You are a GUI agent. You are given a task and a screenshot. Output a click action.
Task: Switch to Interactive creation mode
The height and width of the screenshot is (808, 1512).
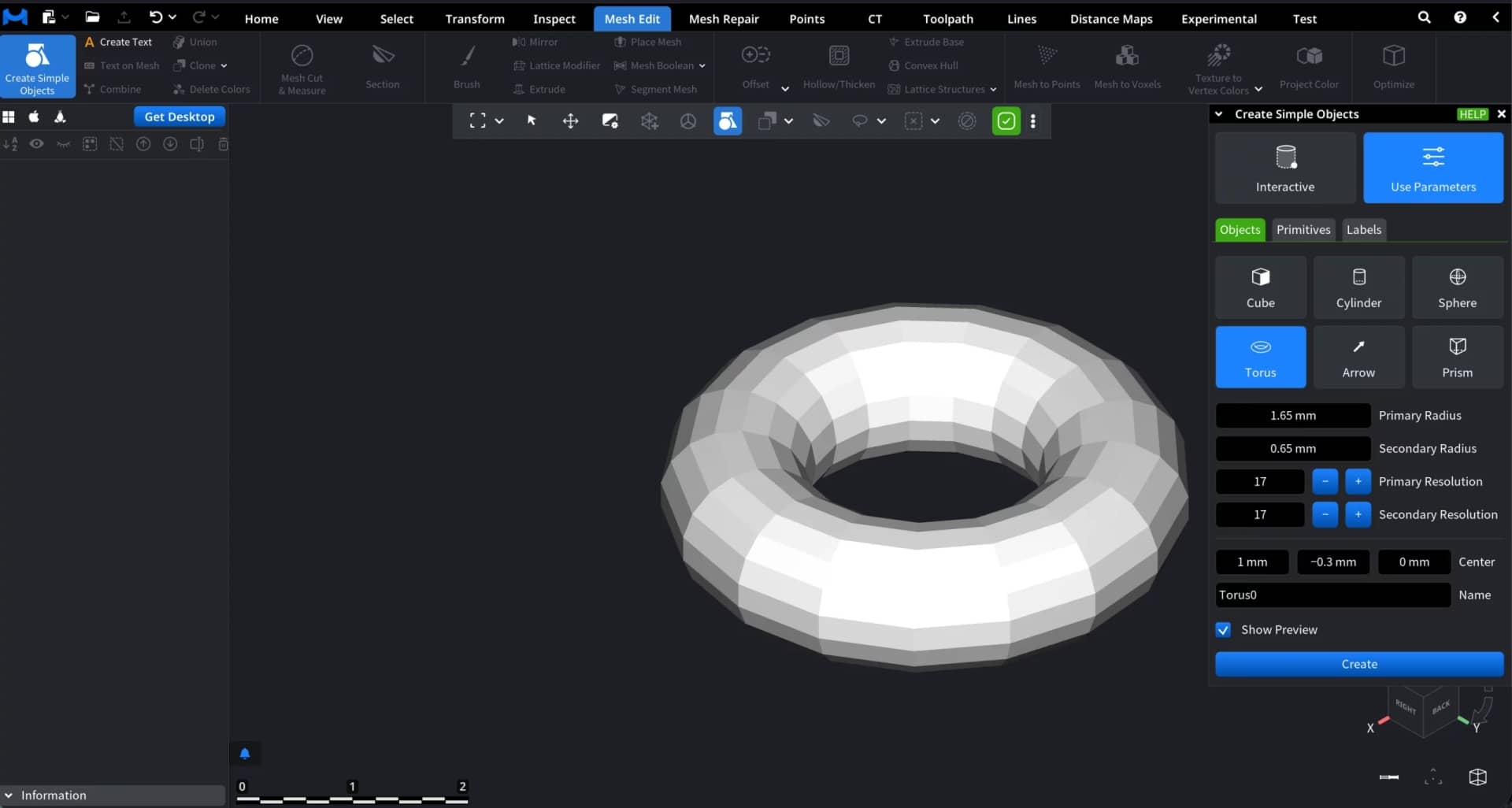point(1285,168)
